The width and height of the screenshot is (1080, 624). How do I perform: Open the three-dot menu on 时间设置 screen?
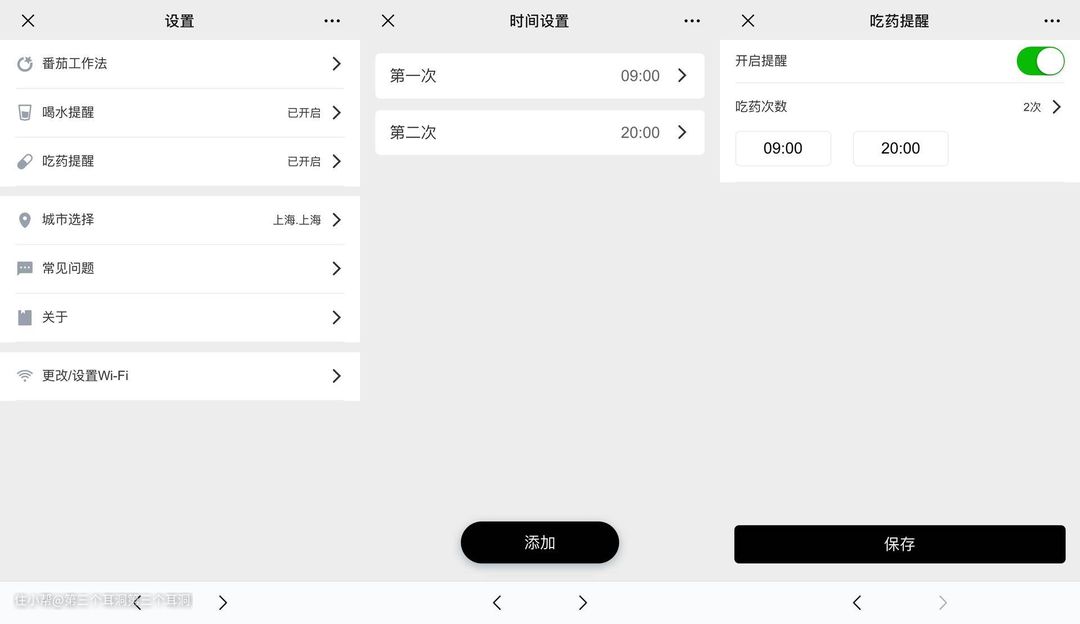point(692,21)
